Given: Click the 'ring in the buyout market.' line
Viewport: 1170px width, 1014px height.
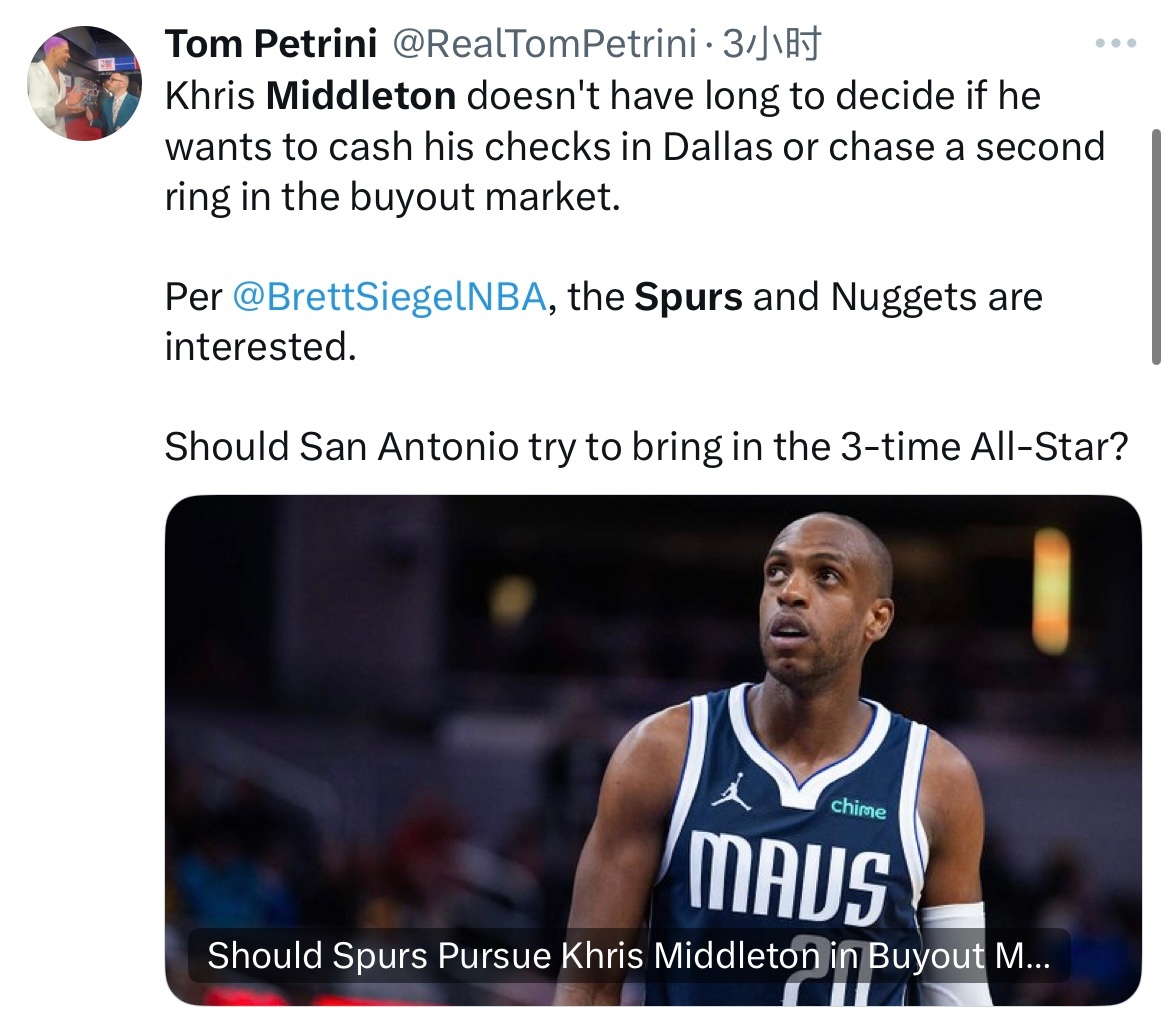Looking at the screenshot, I should coord(393,196).
